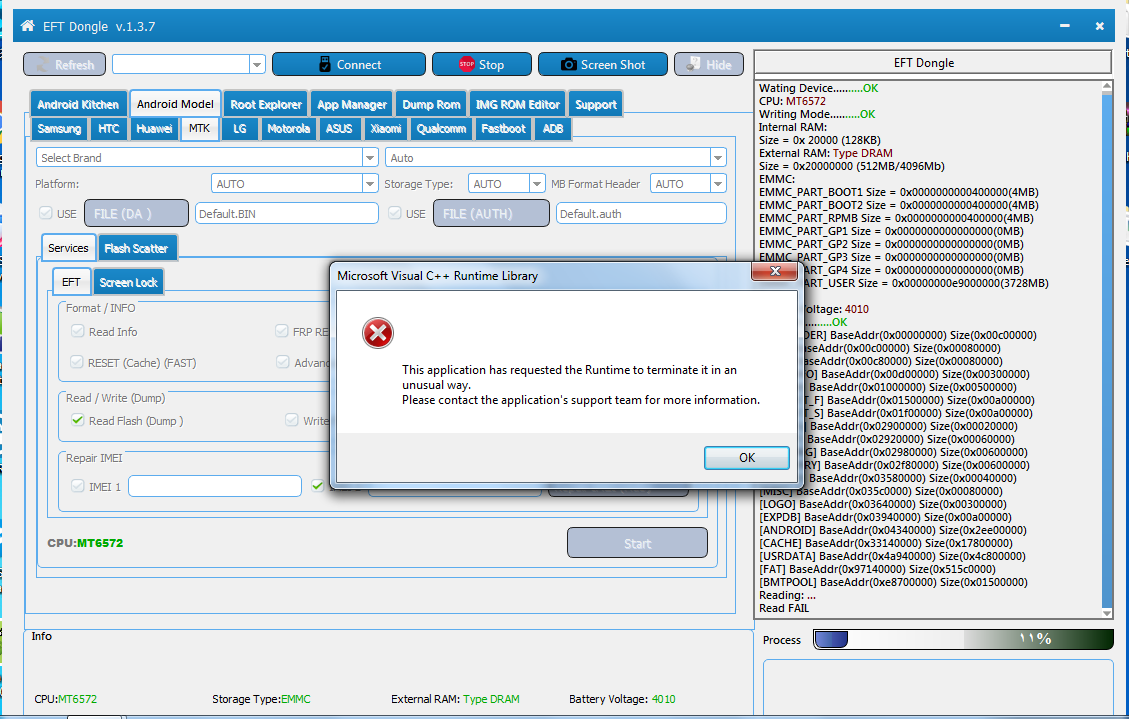The image size is (1129, 719).
Task: Toggle the USE checkbox for FILE (AUTH)
Action: point(395,213)
